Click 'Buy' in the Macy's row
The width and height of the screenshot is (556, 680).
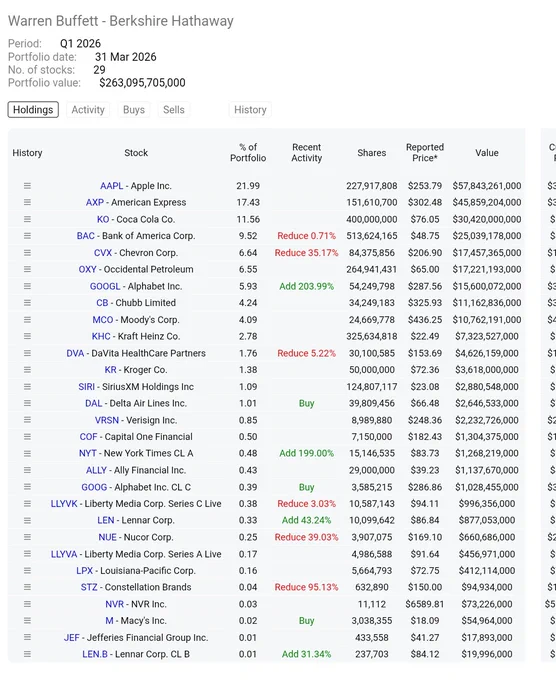coord(307,621)
